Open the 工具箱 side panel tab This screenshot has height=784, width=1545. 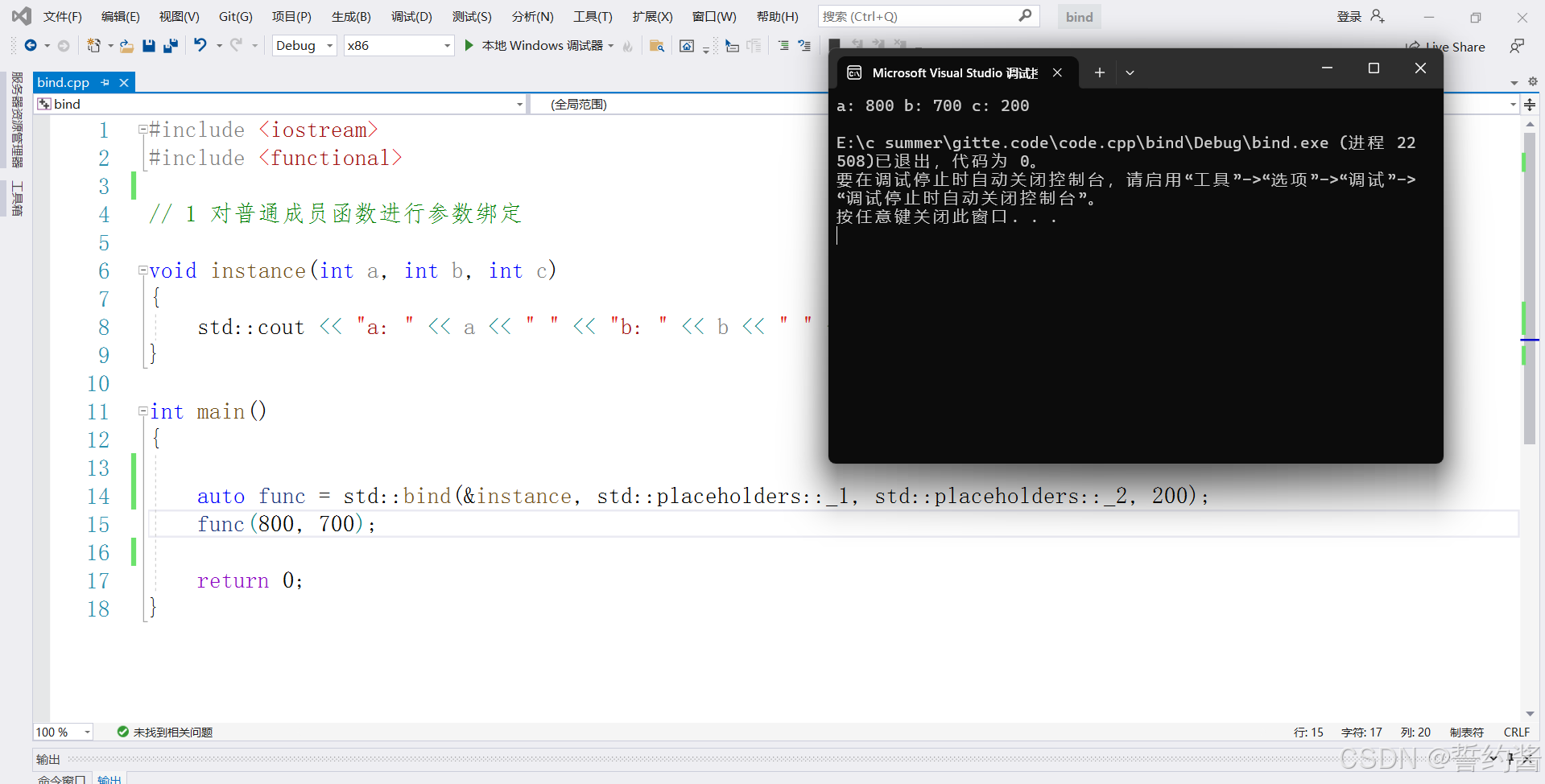click(x=17, y=198)
